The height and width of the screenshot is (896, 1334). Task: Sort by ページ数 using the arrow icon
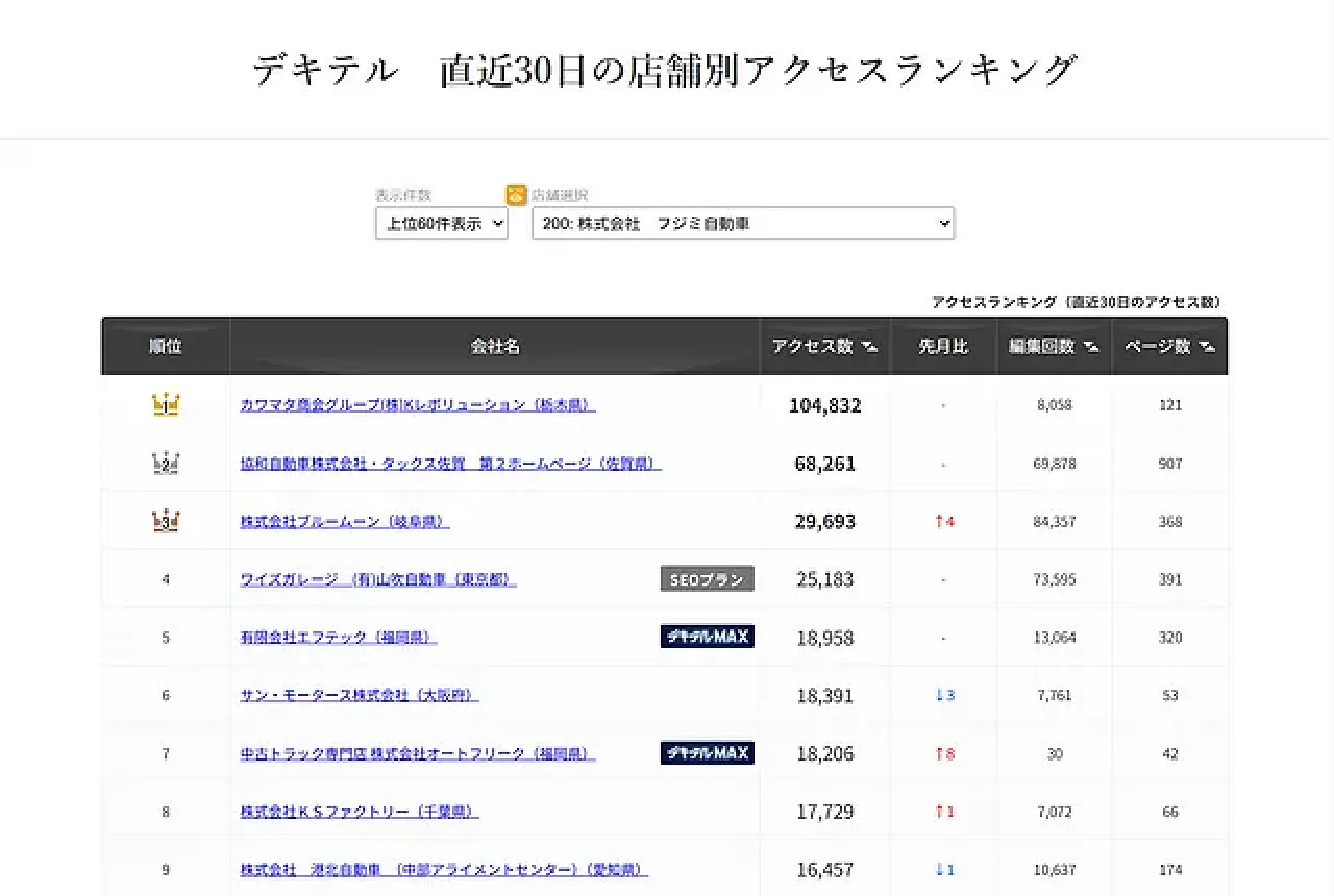click(1207, 346)
